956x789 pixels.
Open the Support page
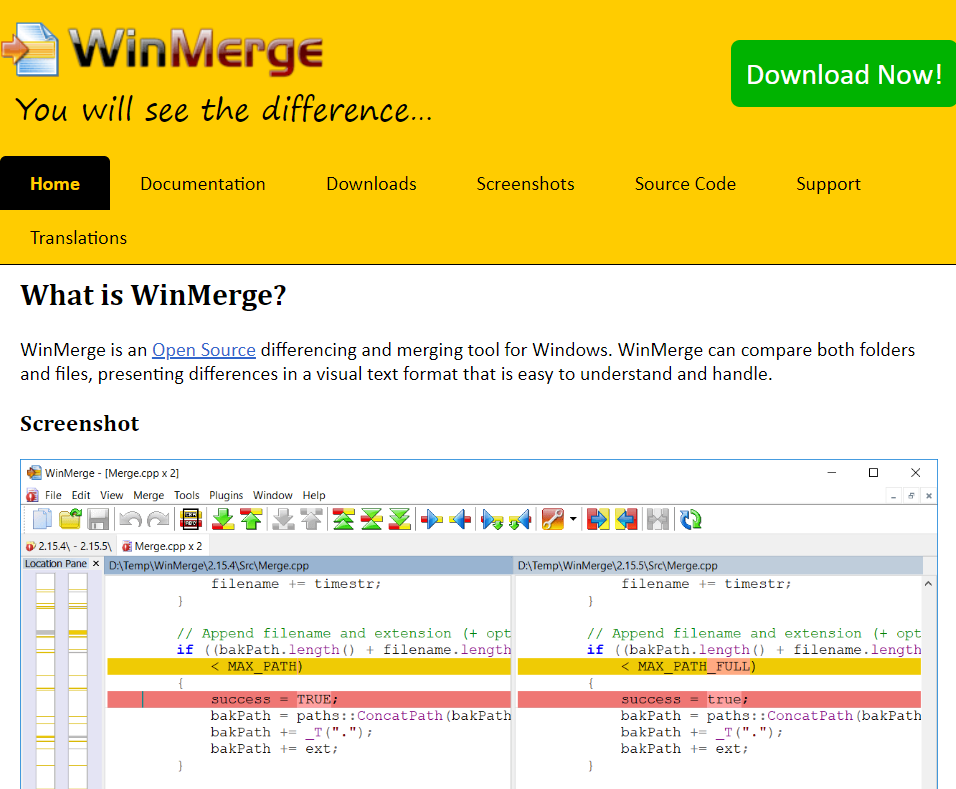(828, 184)
